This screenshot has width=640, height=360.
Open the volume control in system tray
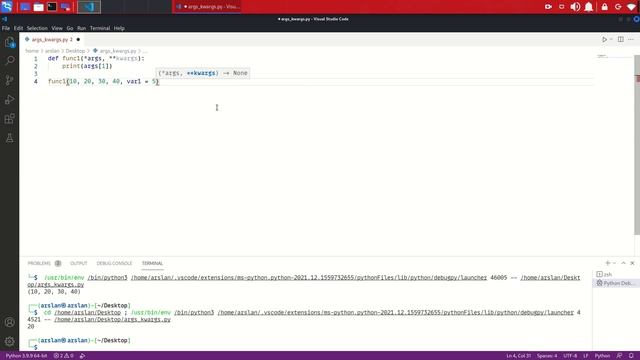tap(575, 7)
